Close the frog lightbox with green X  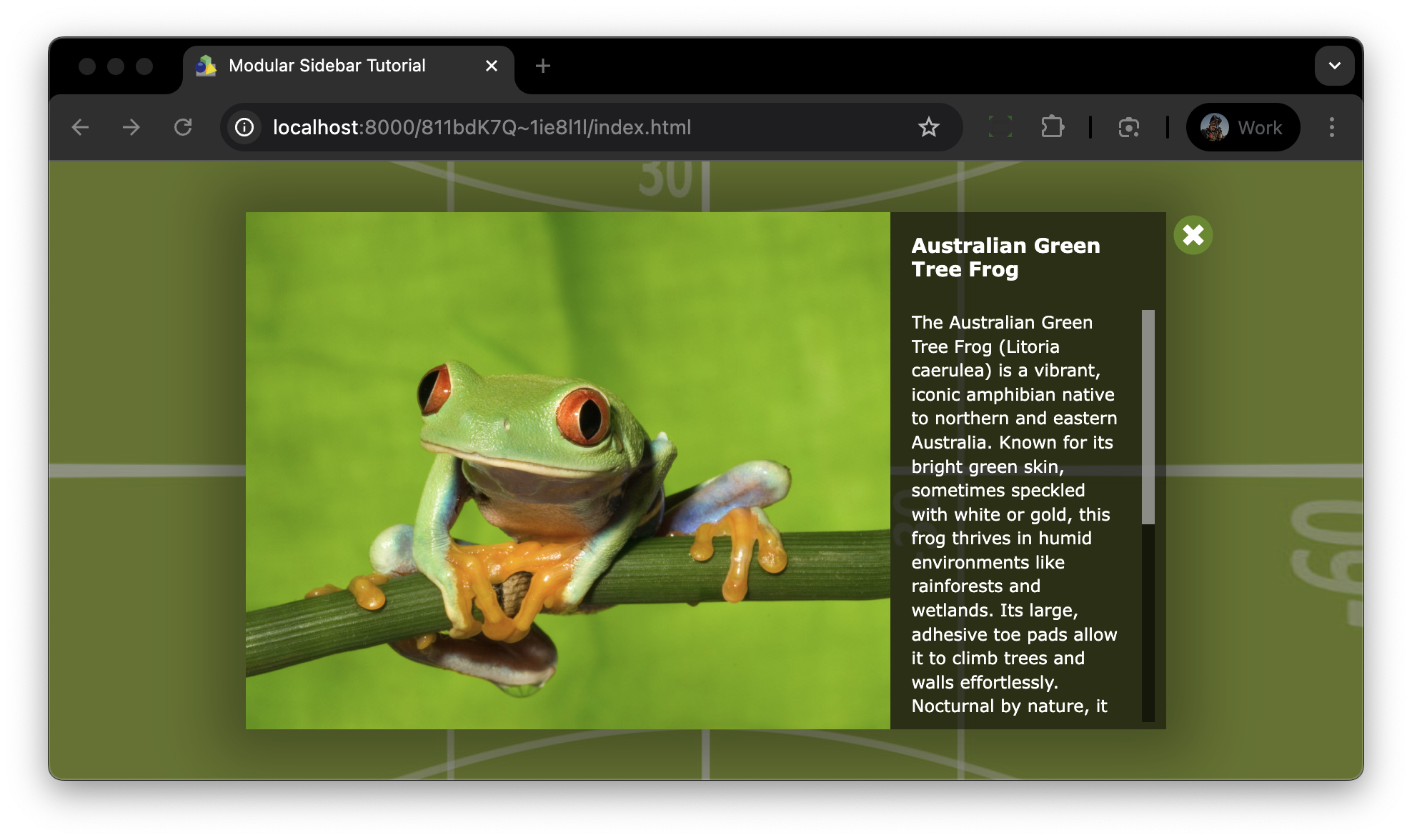[1193, 235]
